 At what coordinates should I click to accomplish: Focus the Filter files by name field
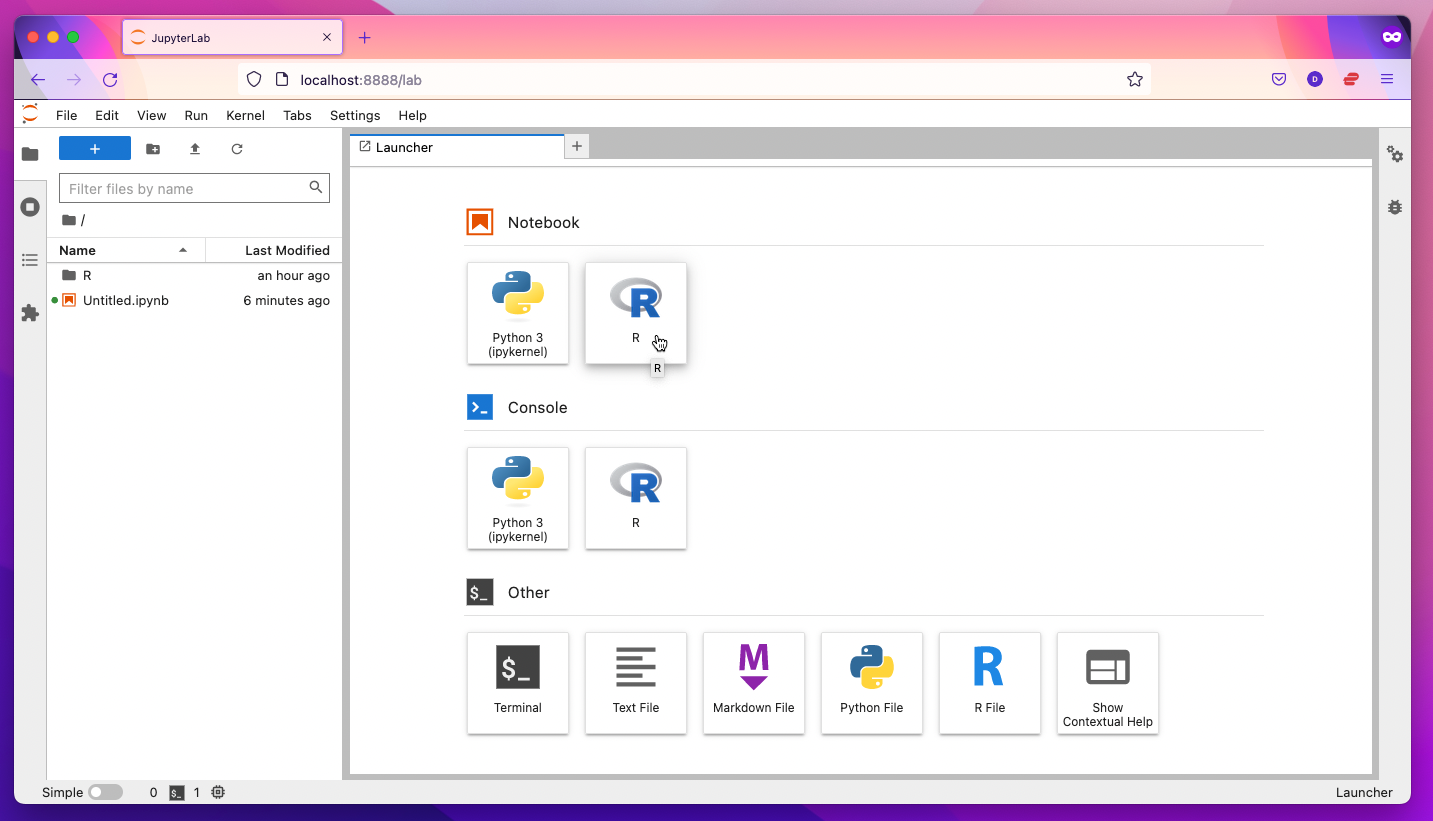pyautogui.click(x=194, y=188)
